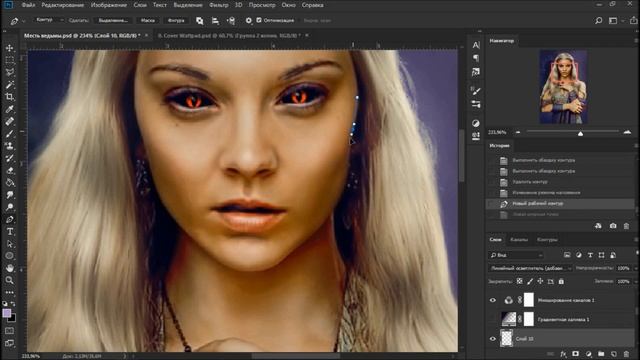Select the Smudge tool
The width and height of the screenshot is (640, 360).
coord(9,195)
